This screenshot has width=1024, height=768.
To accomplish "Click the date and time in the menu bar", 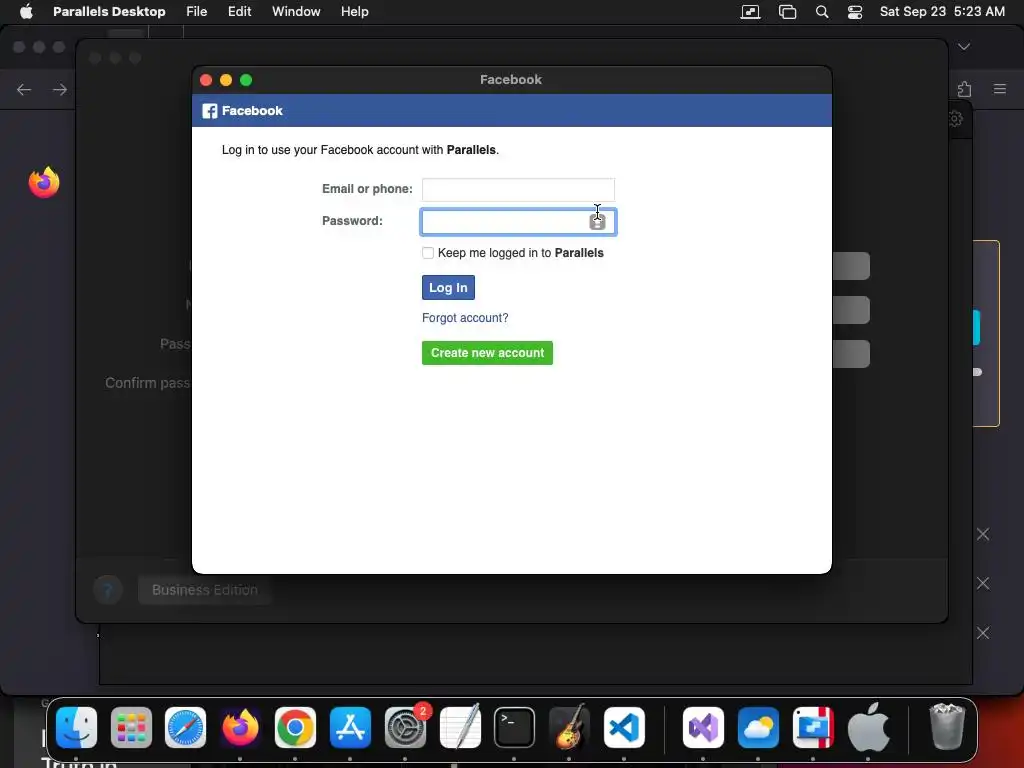I will [x=942, y=12].
